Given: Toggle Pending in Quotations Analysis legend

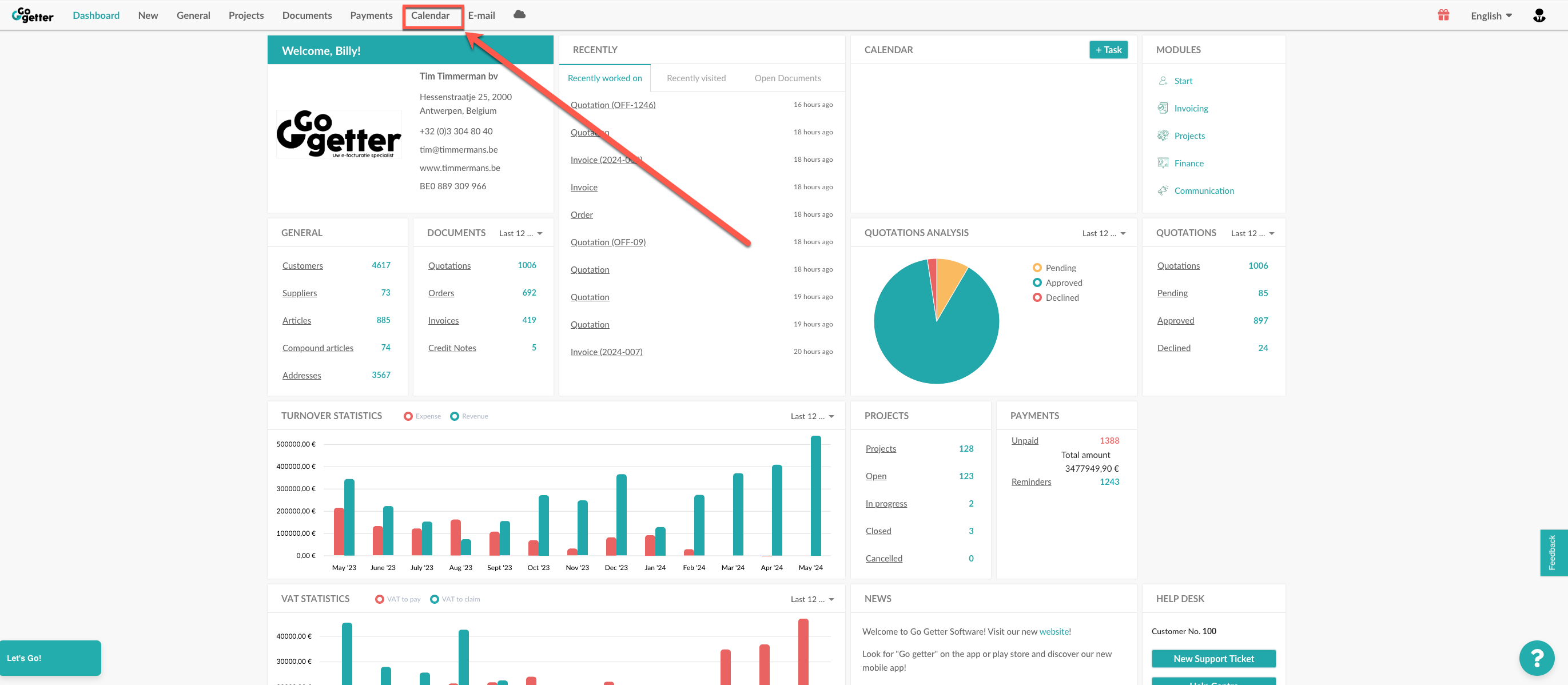Looking at the screenshot, I should [1054, 268].
